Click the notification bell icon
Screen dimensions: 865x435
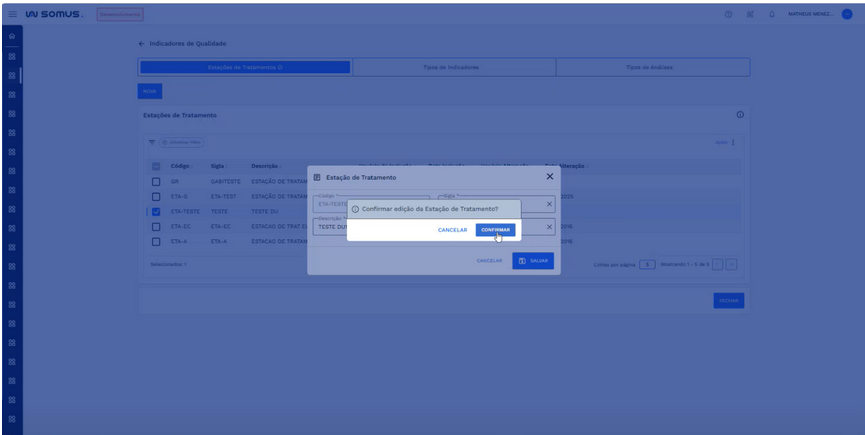tap(772, 14)
